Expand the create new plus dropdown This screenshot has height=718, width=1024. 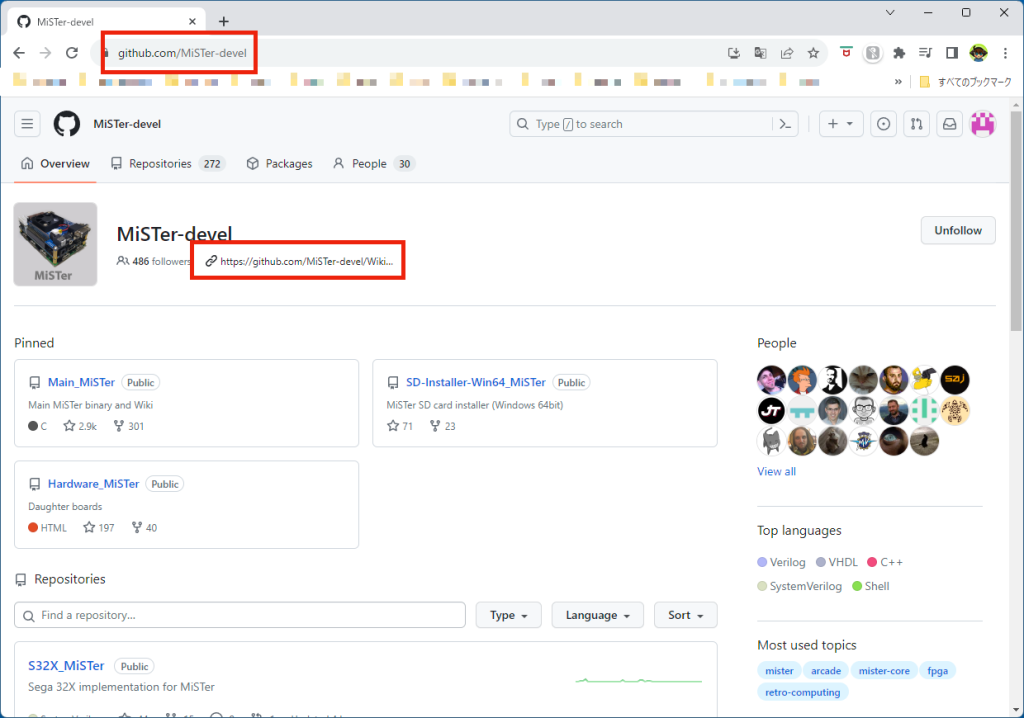(x=841, y=124)
